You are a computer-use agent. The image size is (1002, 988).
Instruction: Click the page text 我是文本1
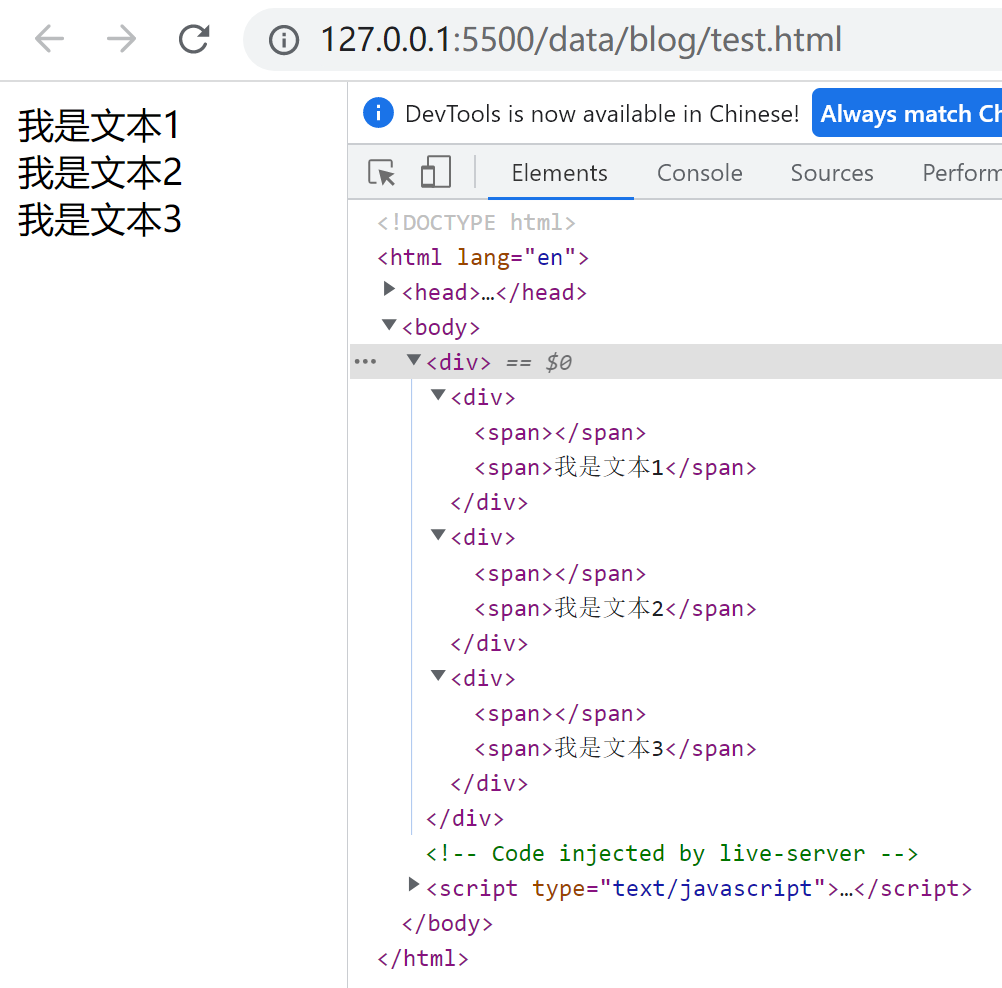click(x=99, y=125)
